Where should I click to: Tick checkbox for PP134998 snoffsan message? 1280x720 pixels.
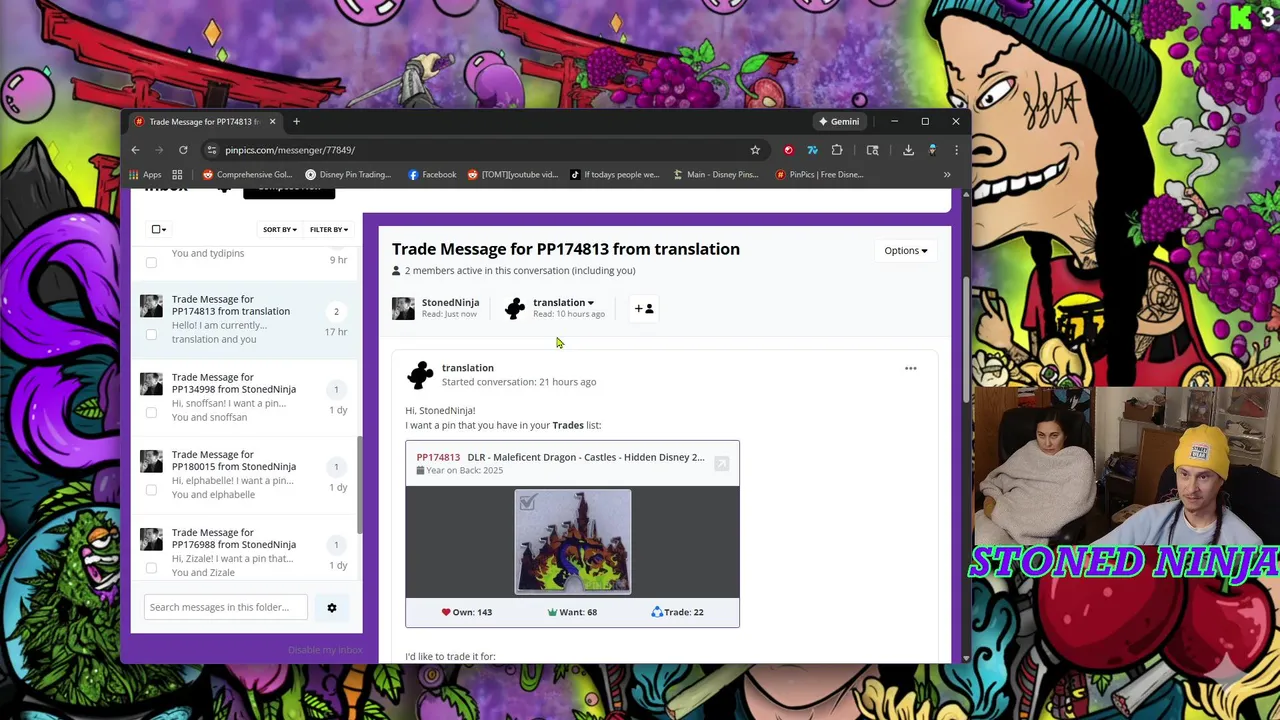click(x=151, y=413)
